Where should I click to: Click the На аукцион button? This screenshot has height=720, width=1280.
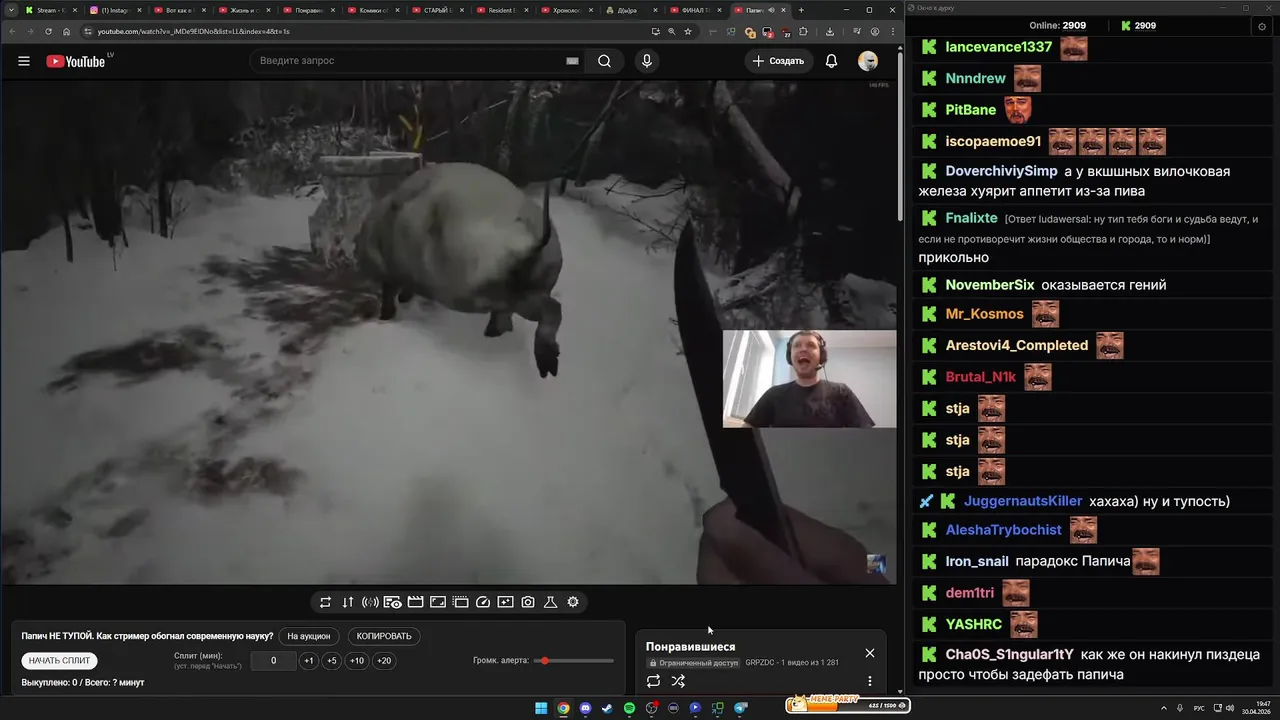[x=308, y=636]
